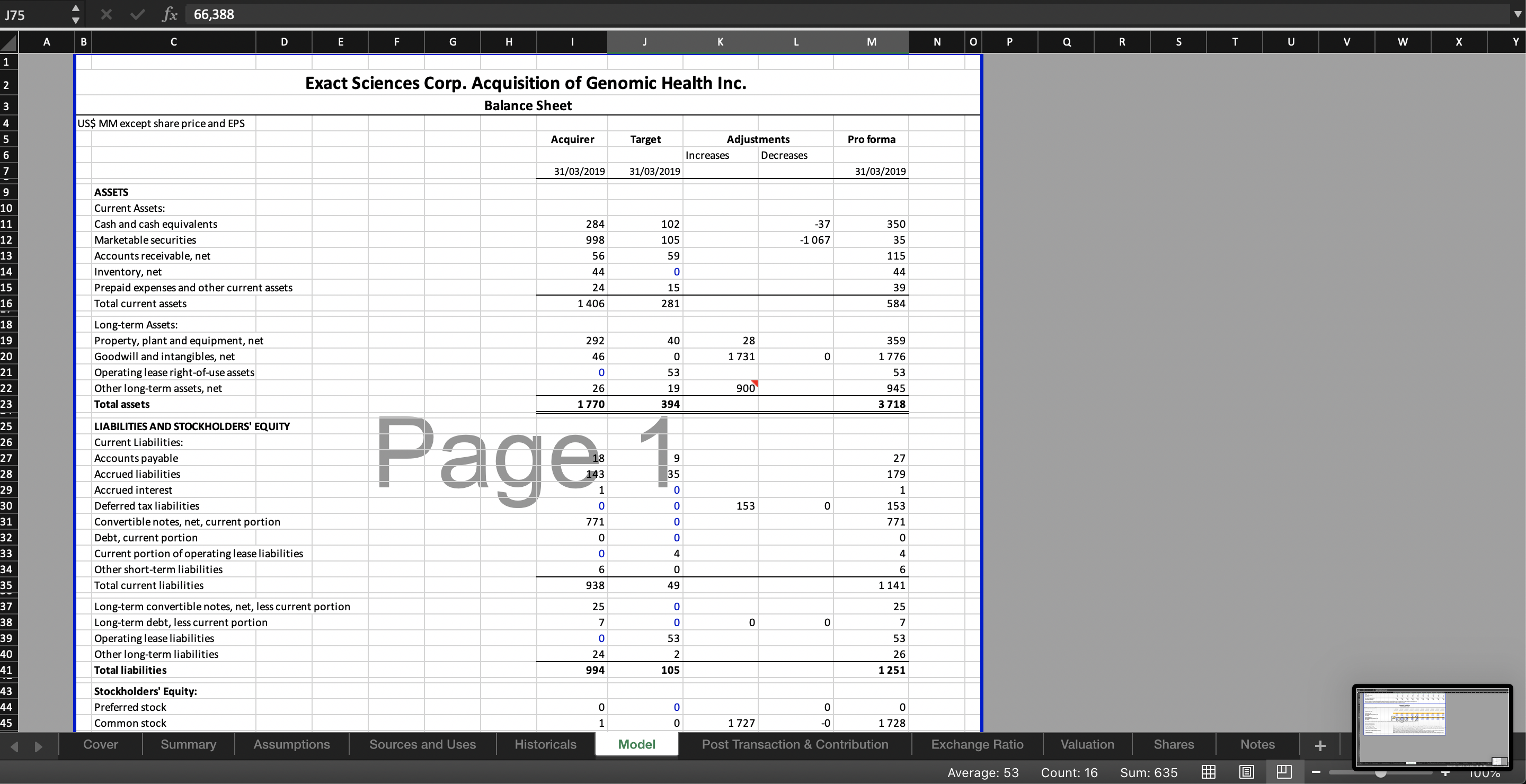This screenshot has height=784, width=1526.
Task: Select column C header
Action: point(174,42)
